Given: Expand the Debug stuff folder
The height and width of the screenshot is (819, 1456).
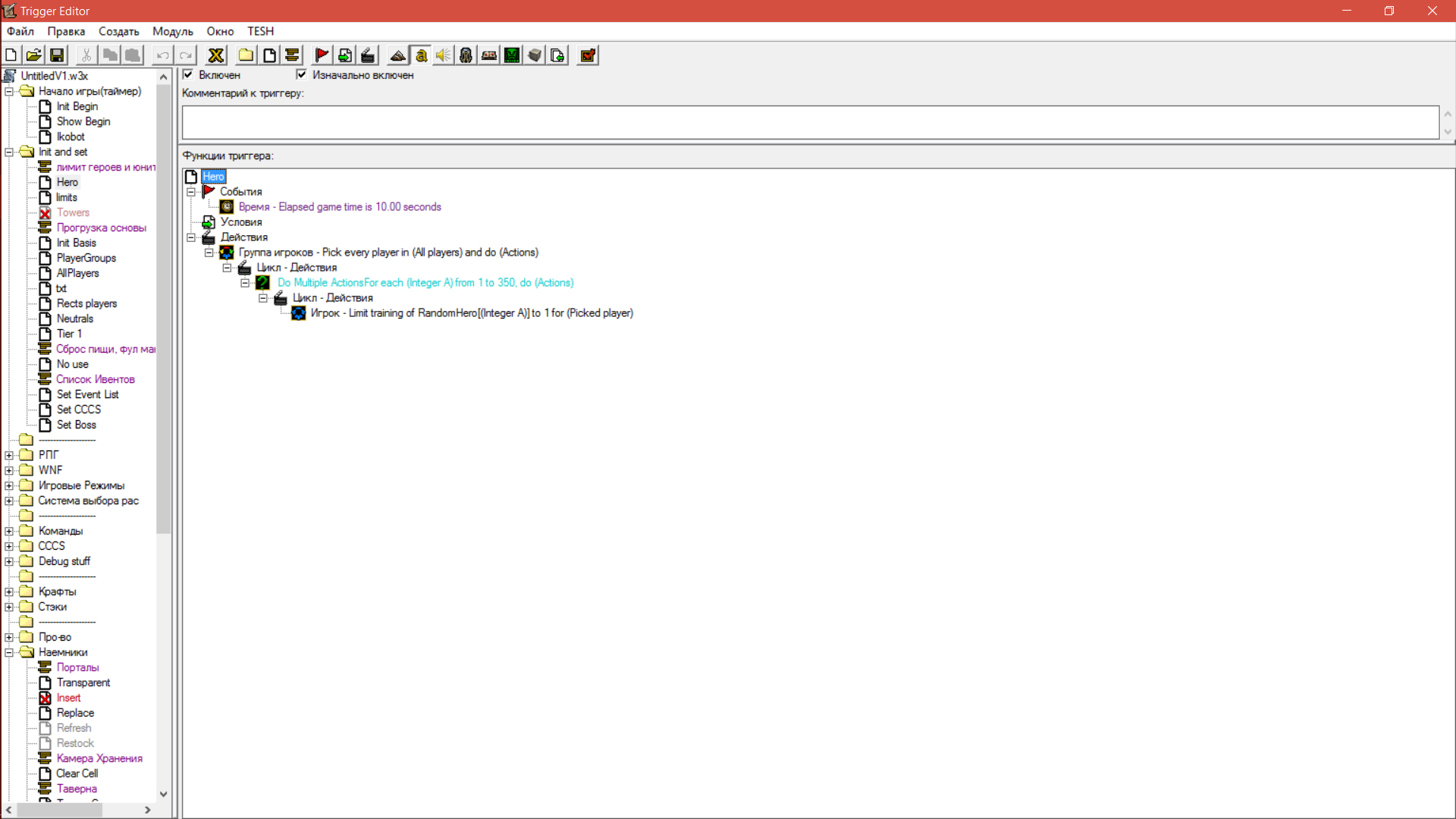Looking at the screenshot, I should (9, 561).
